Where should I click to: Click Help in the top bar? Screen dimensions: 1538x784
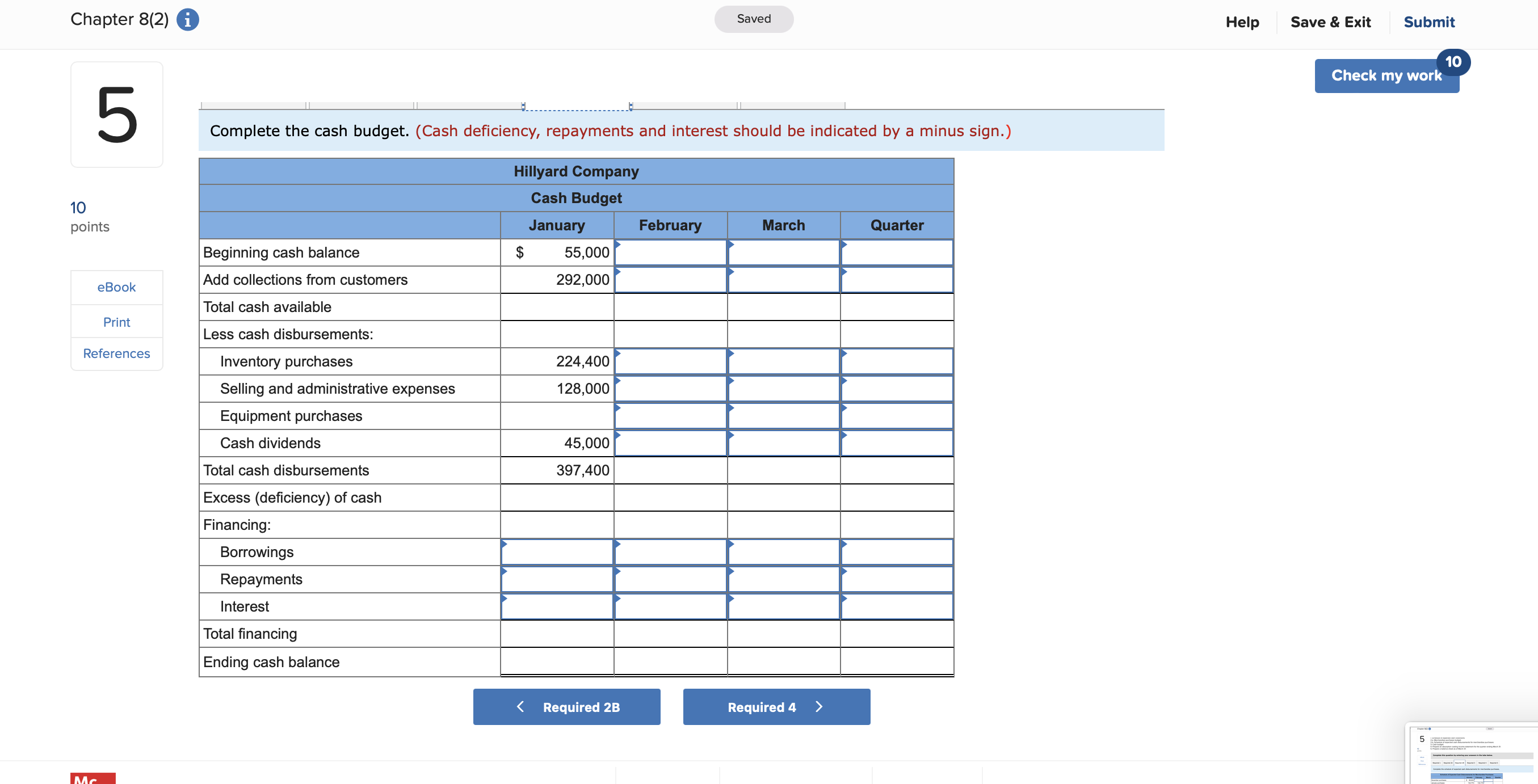(x=1242, y=22)
